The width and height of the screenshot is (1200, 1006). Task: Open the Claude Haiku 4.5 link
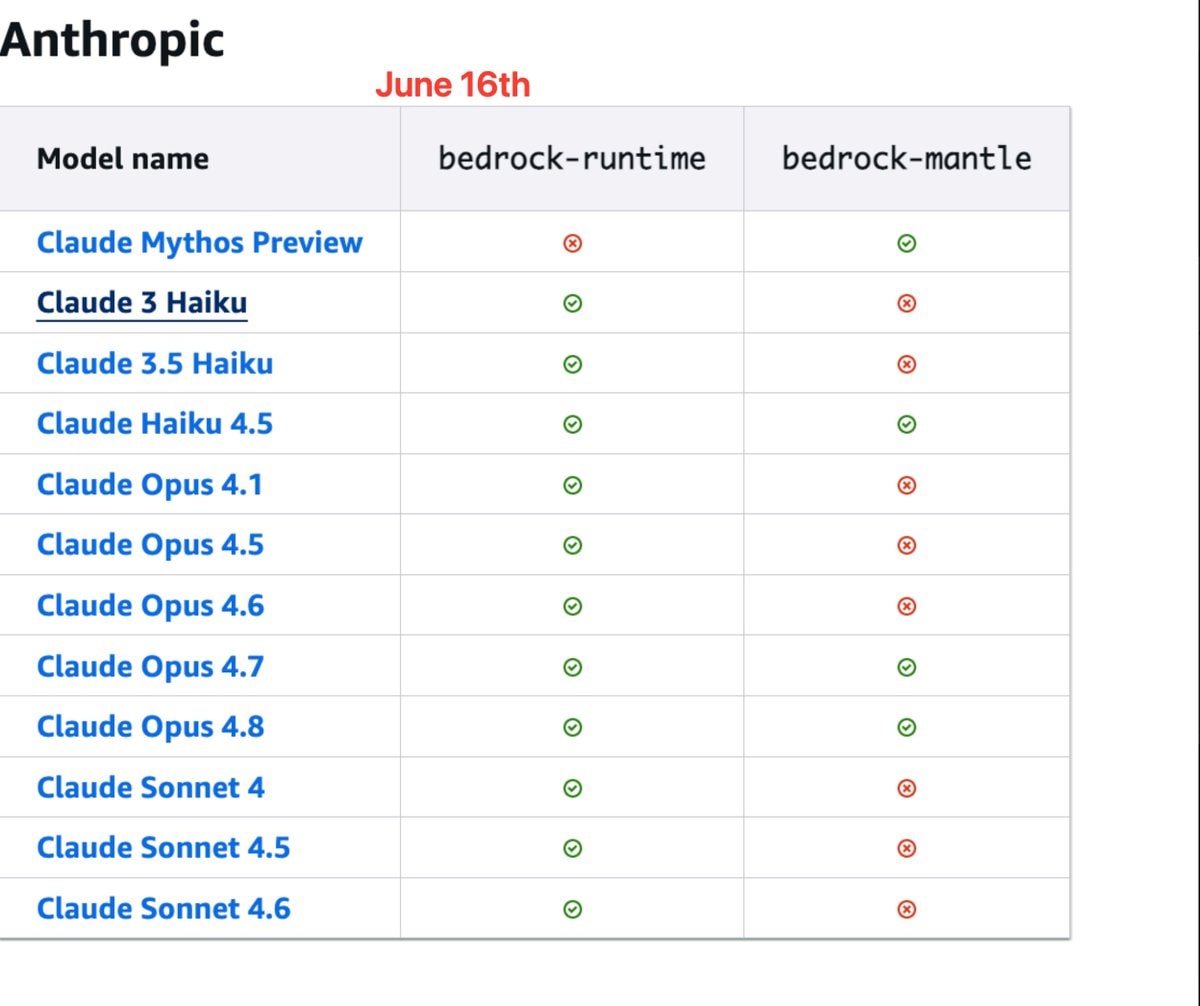(155, 424)
